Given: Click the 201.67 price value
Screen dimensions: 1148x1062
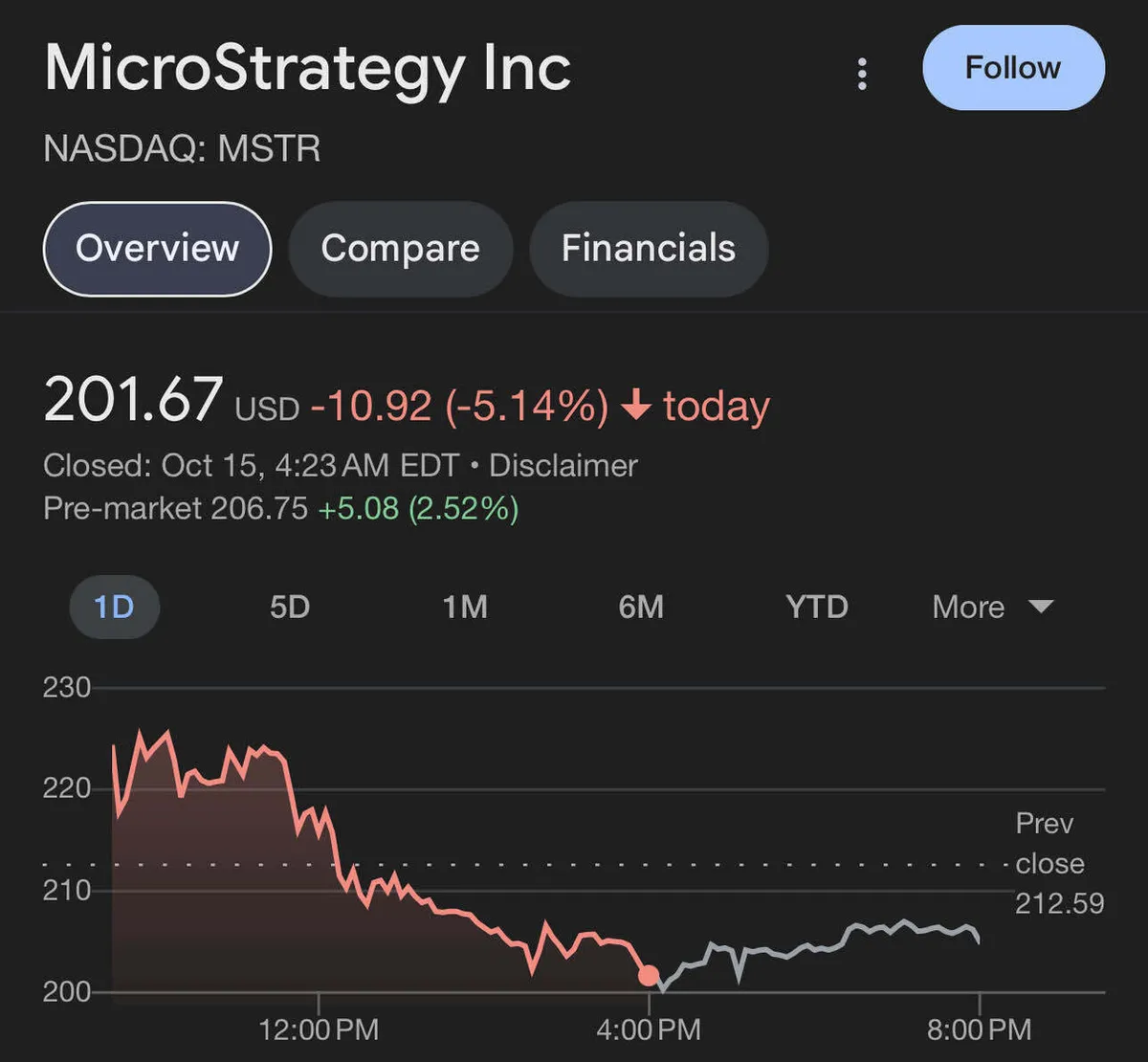Looking at the screenshot, I should 133,400.
